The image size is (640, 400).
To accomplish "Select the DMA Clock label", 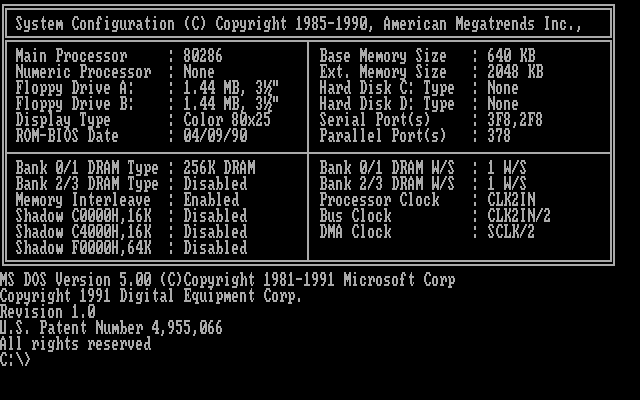I will point(355,231).
